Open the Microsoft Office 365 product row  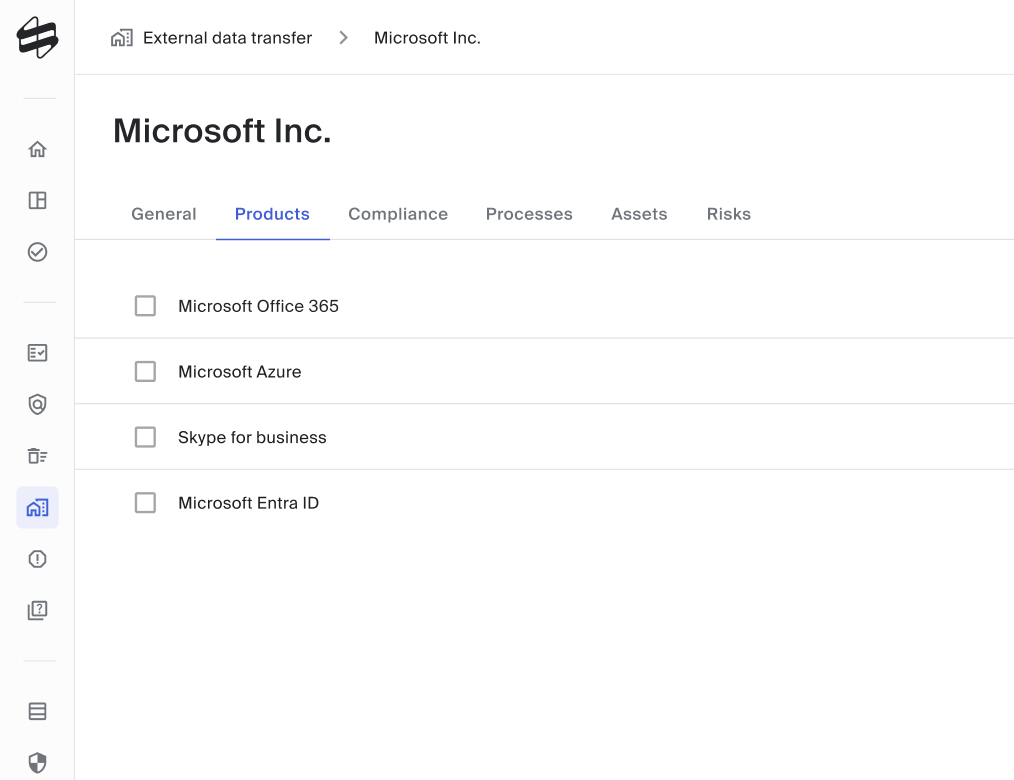[545, 306]
